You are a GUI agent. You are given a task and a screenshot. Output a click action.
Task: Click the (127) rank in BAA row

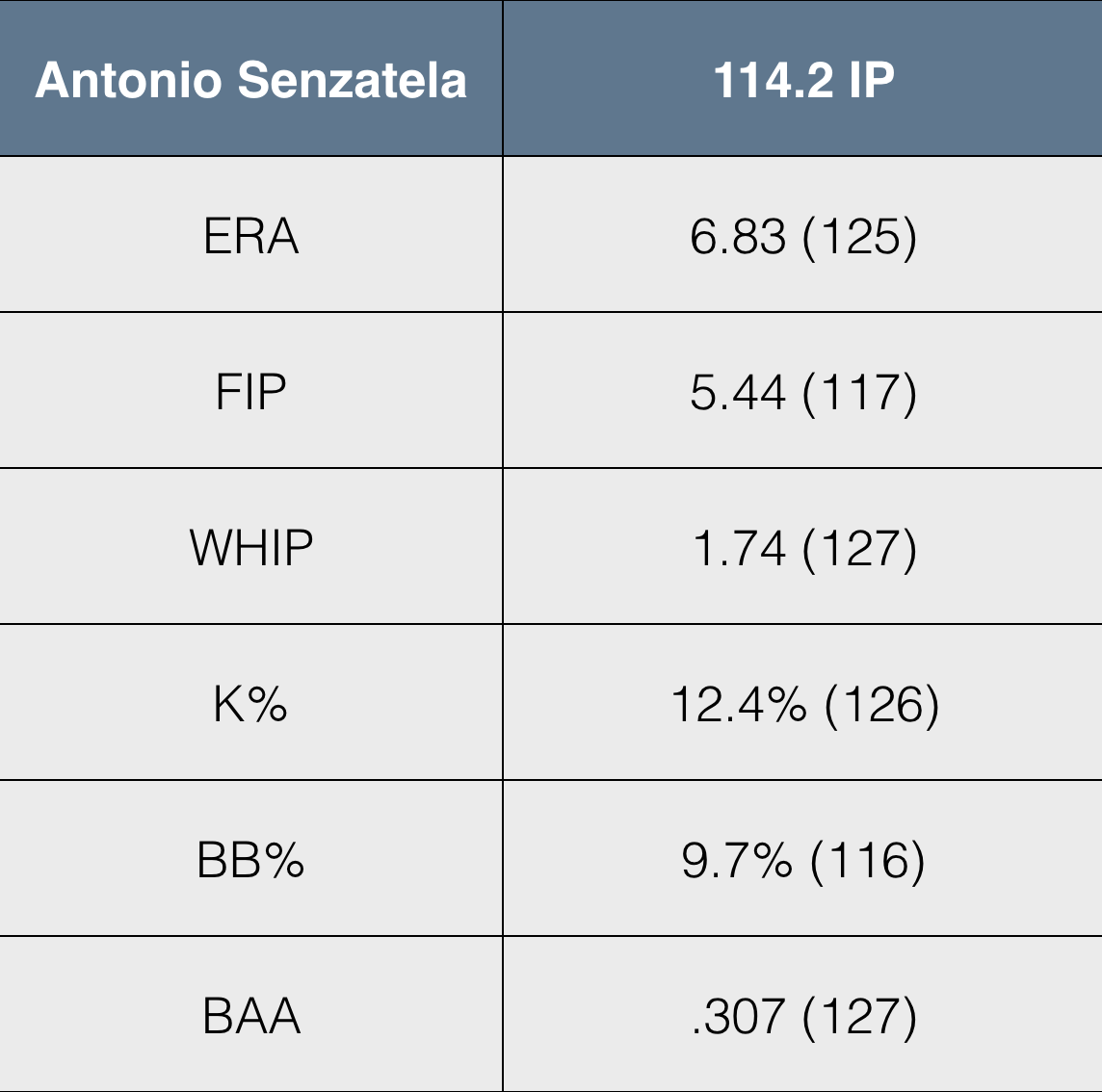859,1016
